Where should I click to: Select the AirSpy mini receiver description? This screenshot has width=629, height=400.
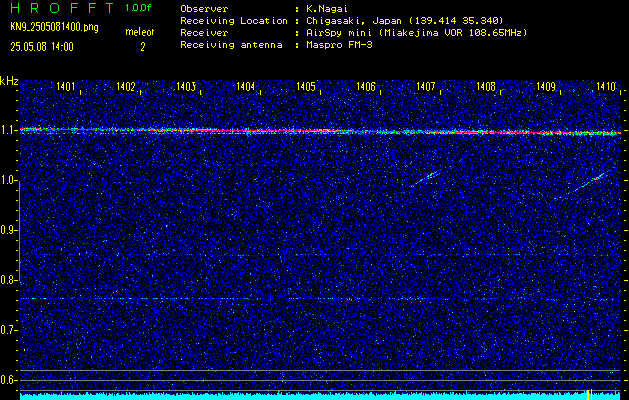tap(416, 32)
